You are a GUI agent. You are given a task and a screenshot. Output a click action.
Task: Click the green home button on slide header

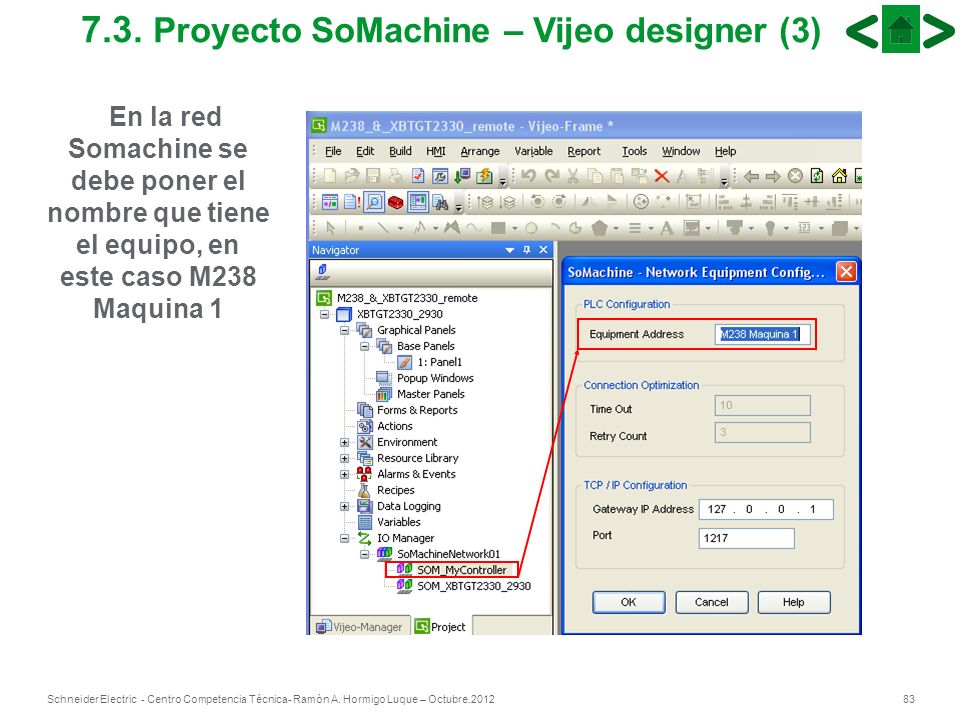(900, 29)
